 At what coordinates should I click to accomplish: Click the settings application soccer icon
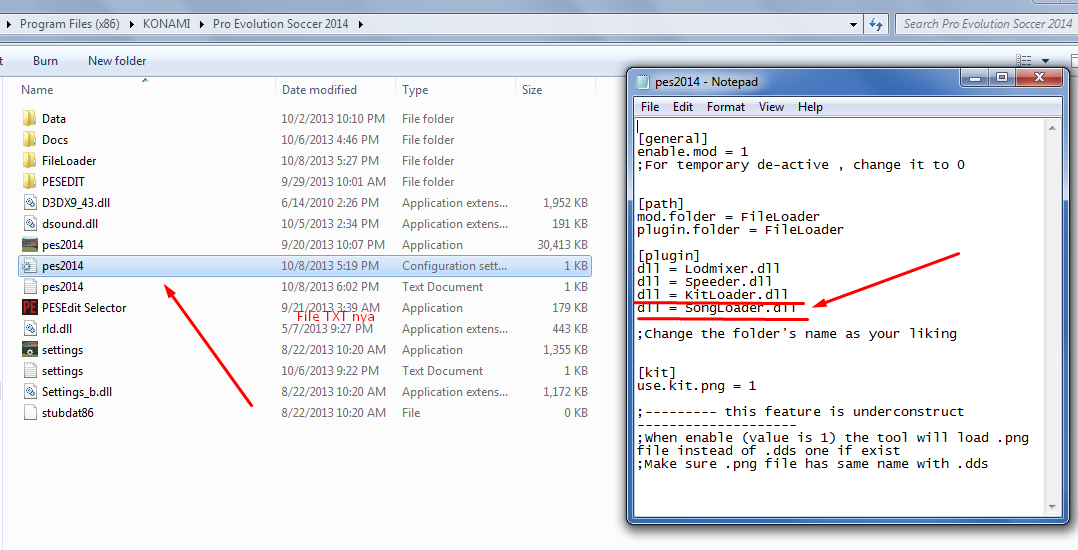click(x=30, y=349)
